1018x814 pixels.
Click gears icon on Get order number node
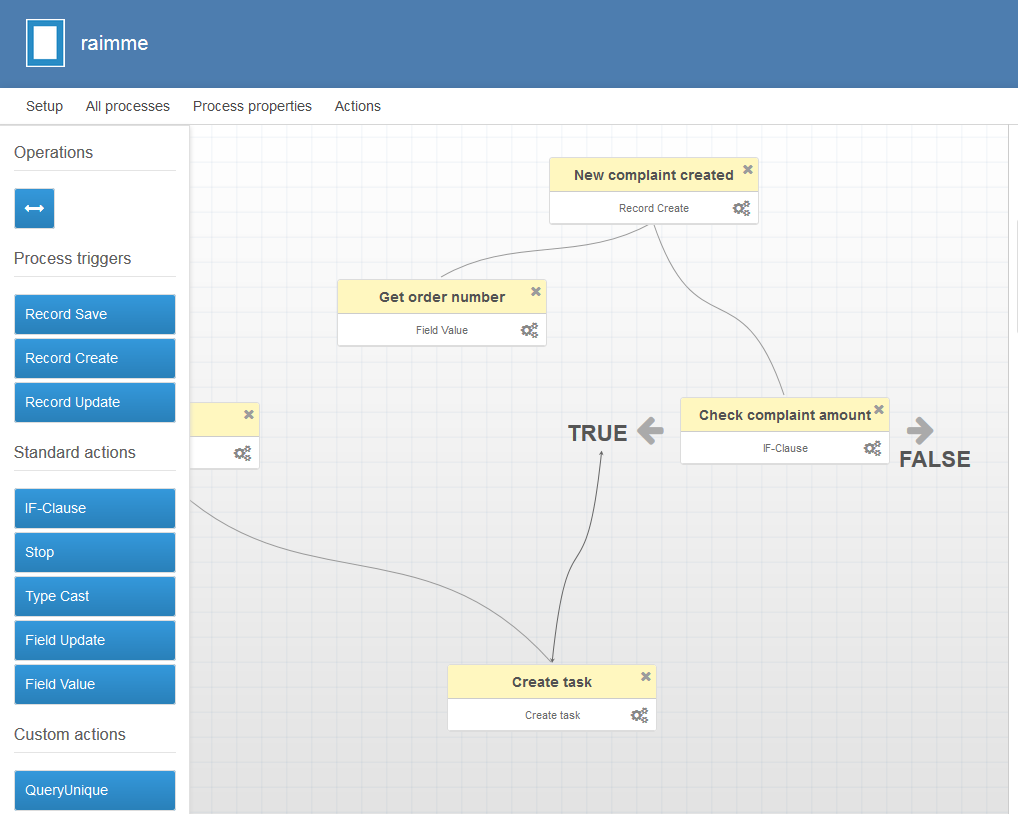(x=529, y=330)
